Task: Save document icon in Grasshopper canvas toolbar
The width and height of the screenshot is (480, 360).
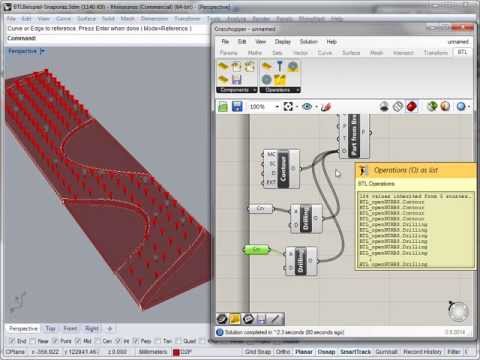Action: (237, 107)
